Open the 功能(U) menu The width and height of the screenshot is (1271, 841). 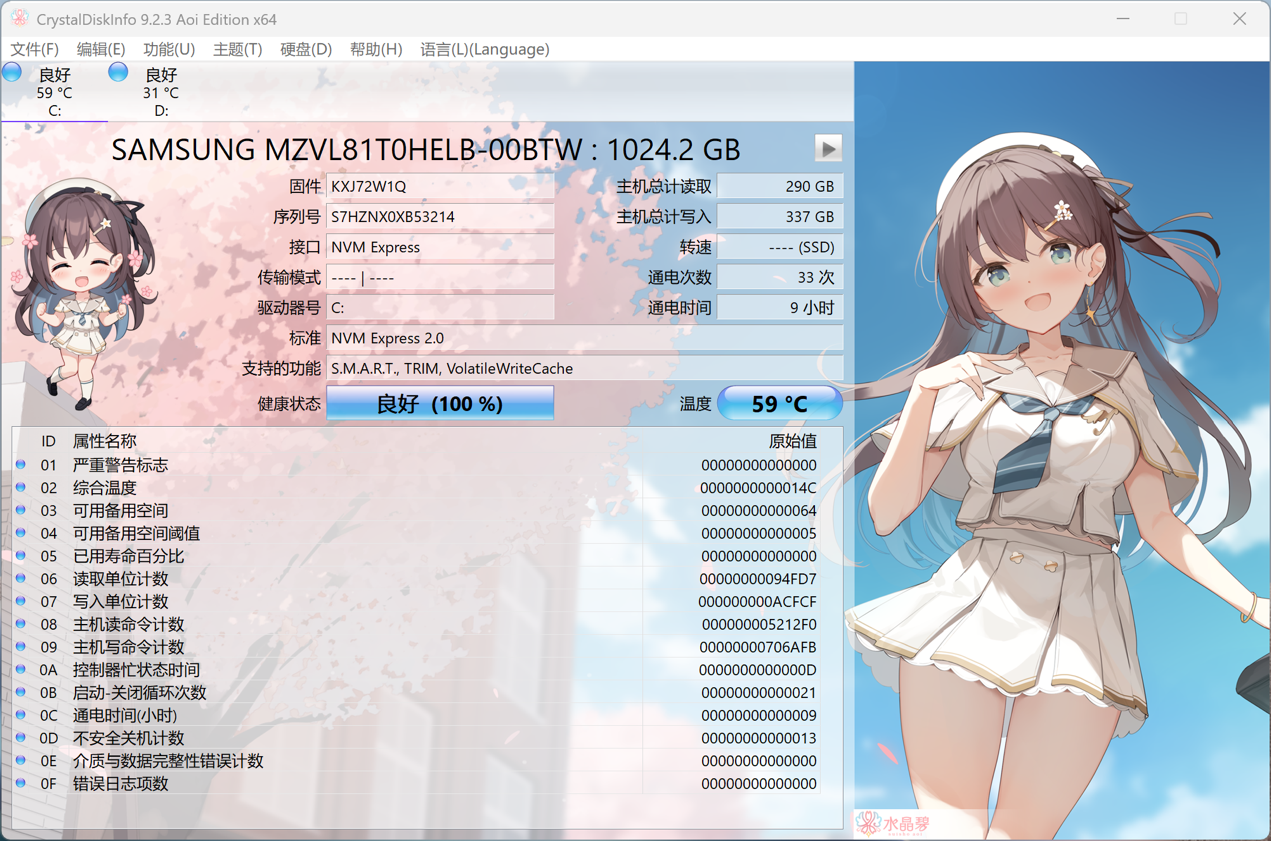[x=168, y=49]
